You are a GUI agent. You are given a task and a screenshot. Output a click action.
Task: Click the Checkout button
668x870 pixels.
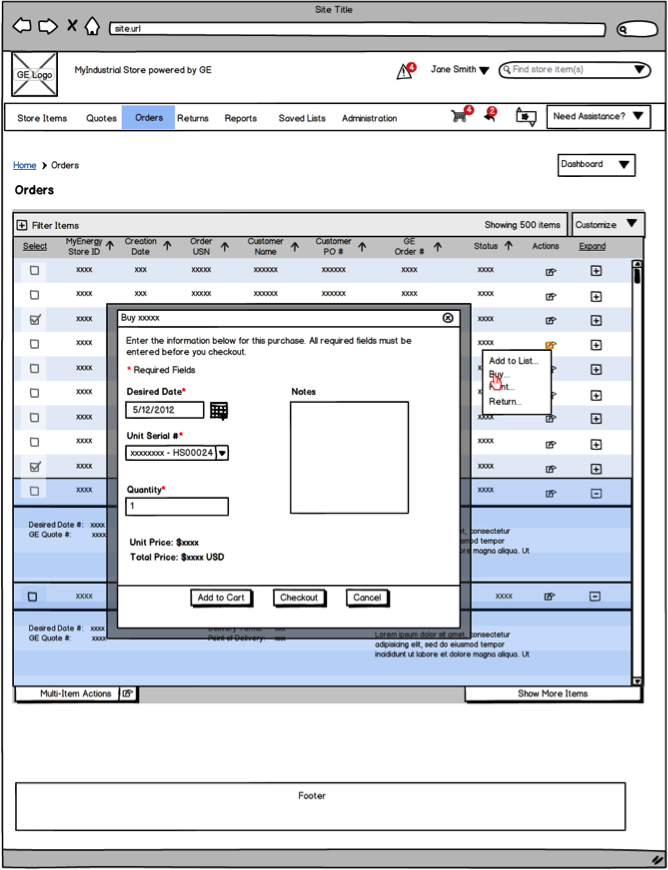(298, 598)
